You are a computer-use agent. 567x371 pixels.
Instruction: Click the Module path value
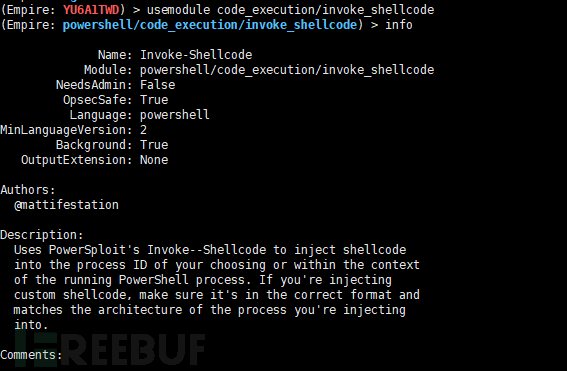point(287,70)
